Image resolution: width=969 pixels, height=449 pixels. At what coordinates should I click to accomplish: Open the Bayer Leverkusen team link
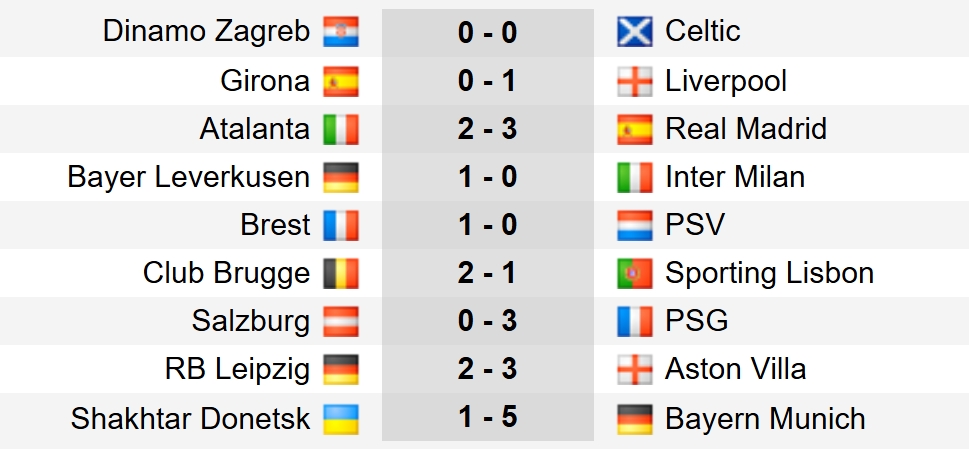point(189,178)
